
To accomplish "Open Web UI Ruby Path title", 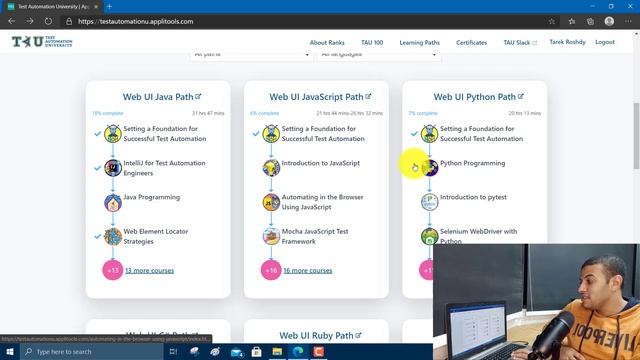I will [316, 336].
